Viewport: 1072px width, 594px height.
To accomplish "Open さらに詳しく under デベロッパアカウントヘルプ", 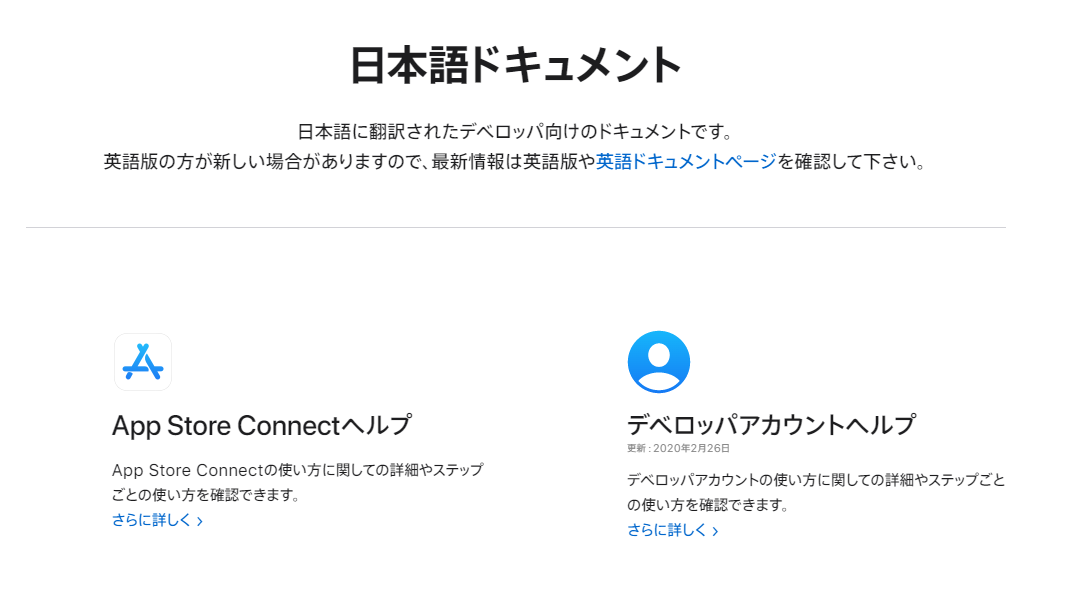I will click(667, 533).
